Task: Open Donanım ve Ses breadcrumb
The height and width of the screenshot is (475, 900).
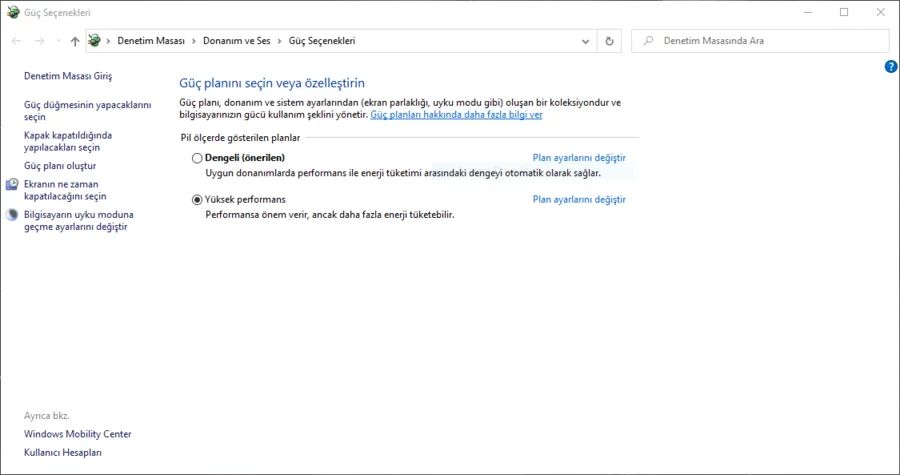Action: tap(236, 41)
